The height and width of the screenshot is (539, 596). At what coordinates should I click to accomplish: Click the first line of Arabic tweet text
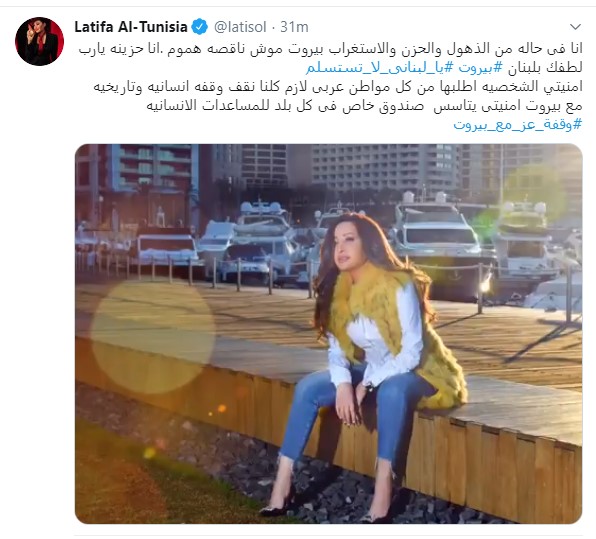[330, 49]
